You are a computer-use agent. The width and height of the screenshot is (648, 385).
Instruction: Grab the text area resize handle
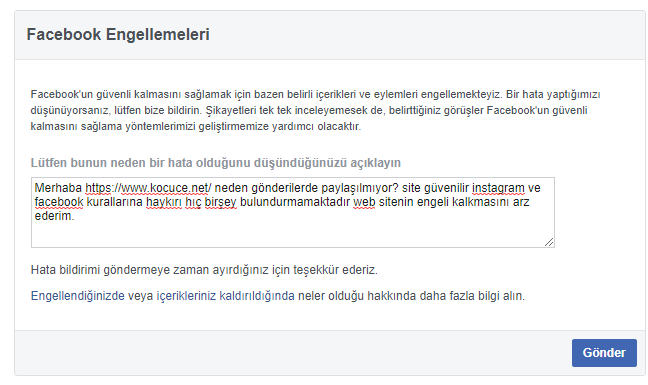click(549, 242)
